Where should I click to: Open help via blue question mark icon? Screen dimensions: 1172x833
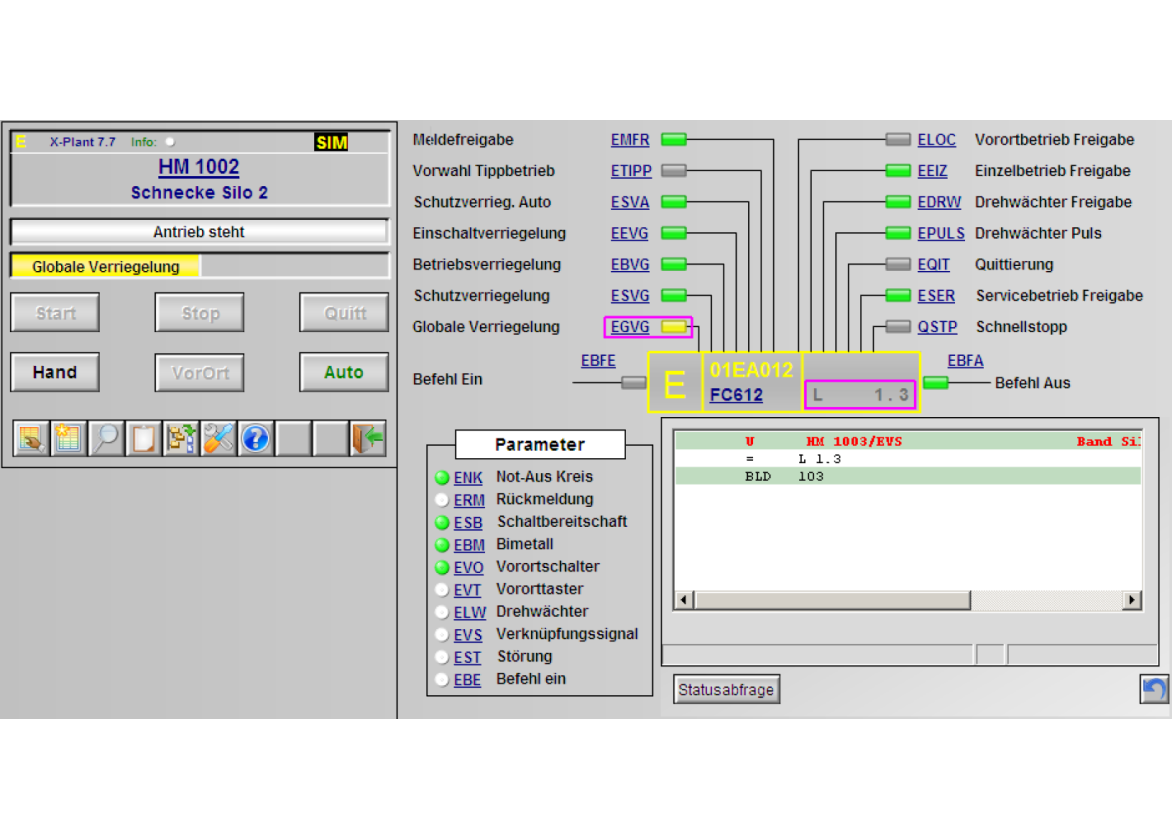coord(255,438)
